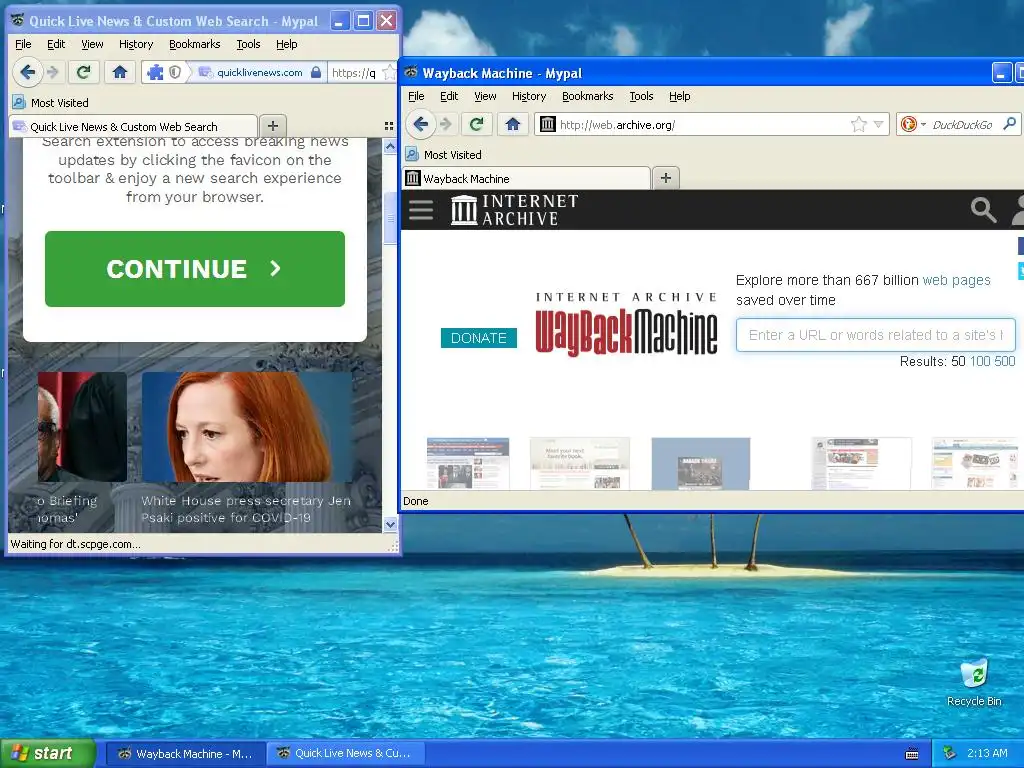
Task: Focus the Wayback URL search field
Action: tap(876, 335)
